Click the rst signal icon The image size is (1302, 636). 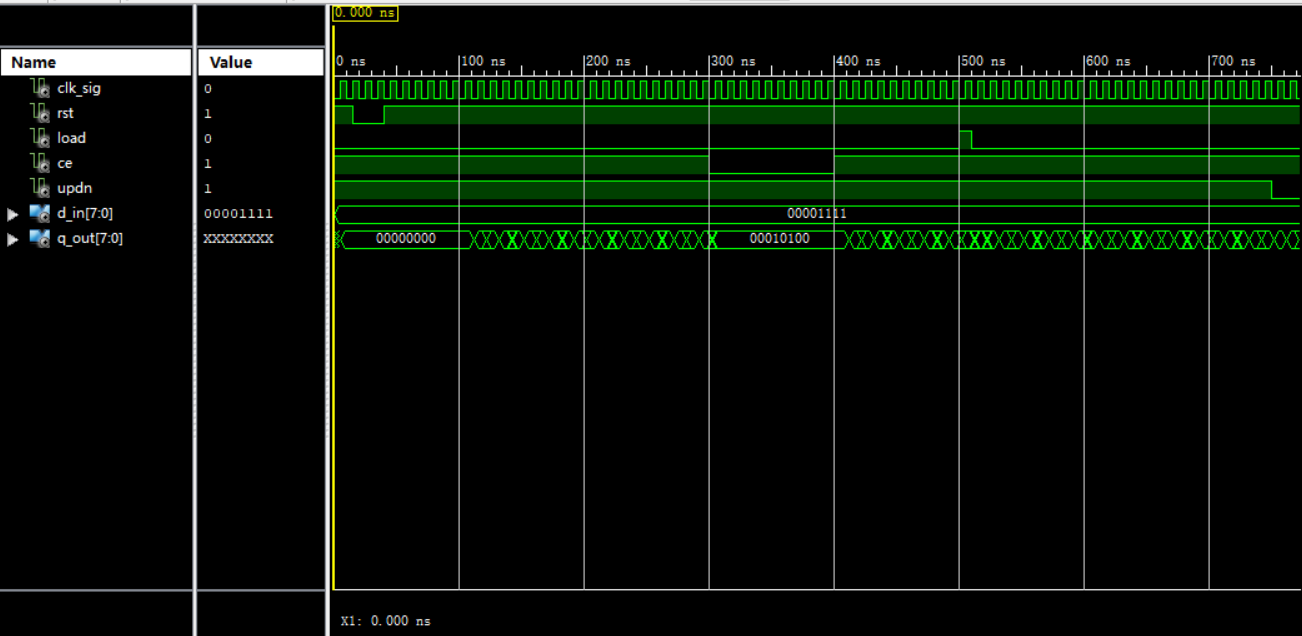pos(40,113)
